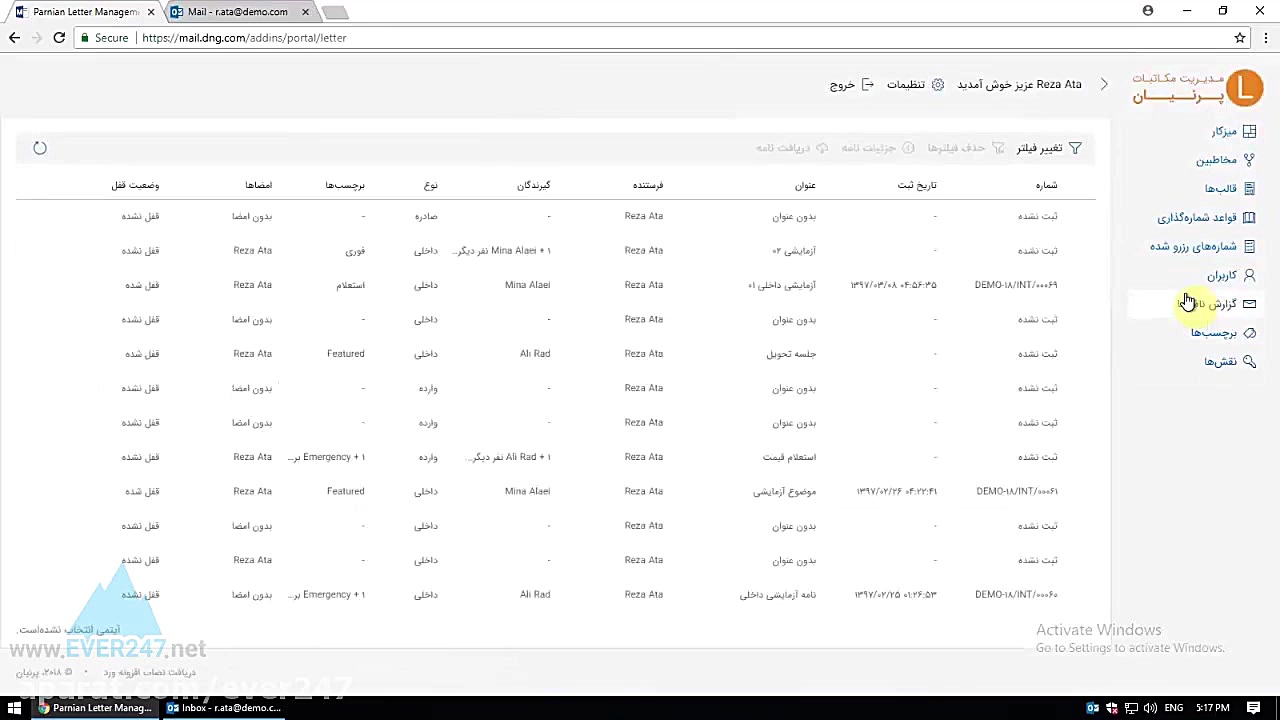This screenshot has width=1280, height=720.
Task: Click the Chrome profile avatar icon
Action: click(1148, 11)
